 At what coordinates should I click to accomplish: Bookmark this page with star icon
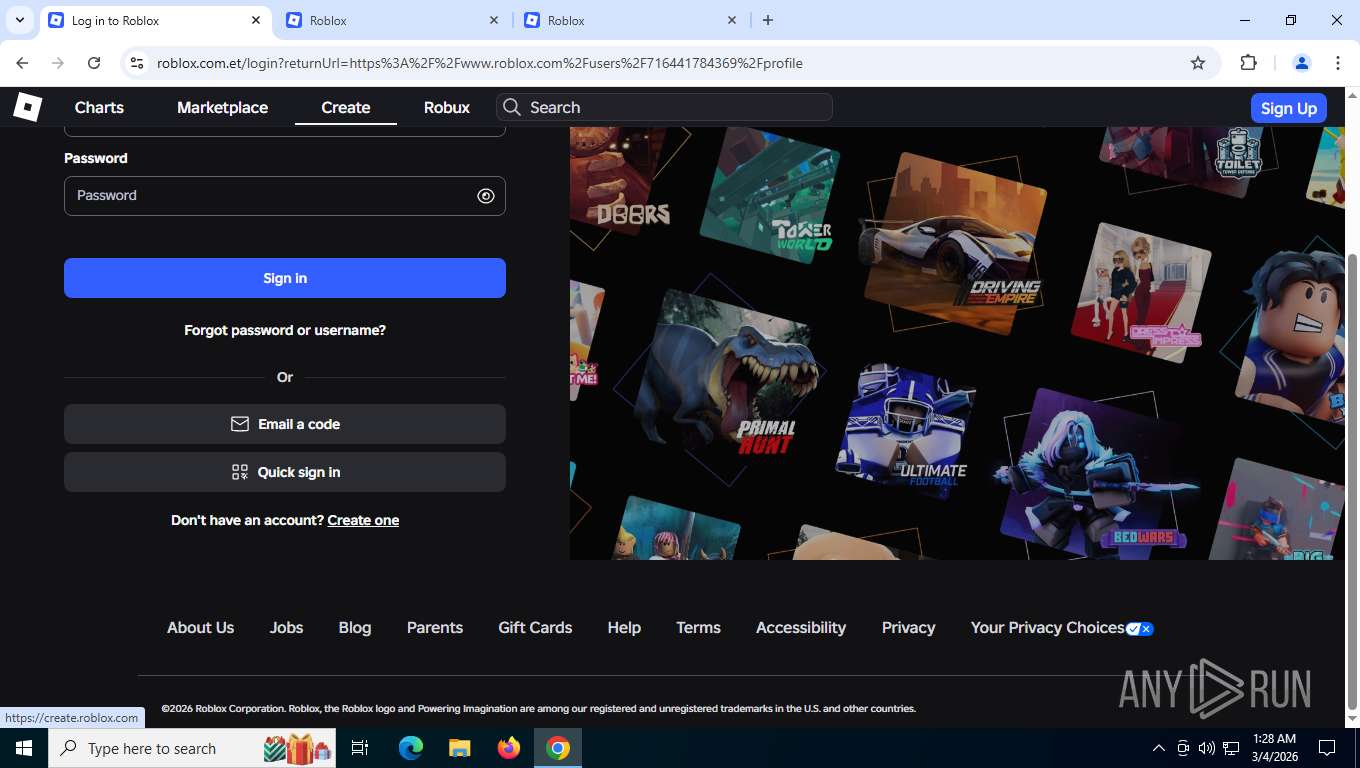(x=1198, y=63)
